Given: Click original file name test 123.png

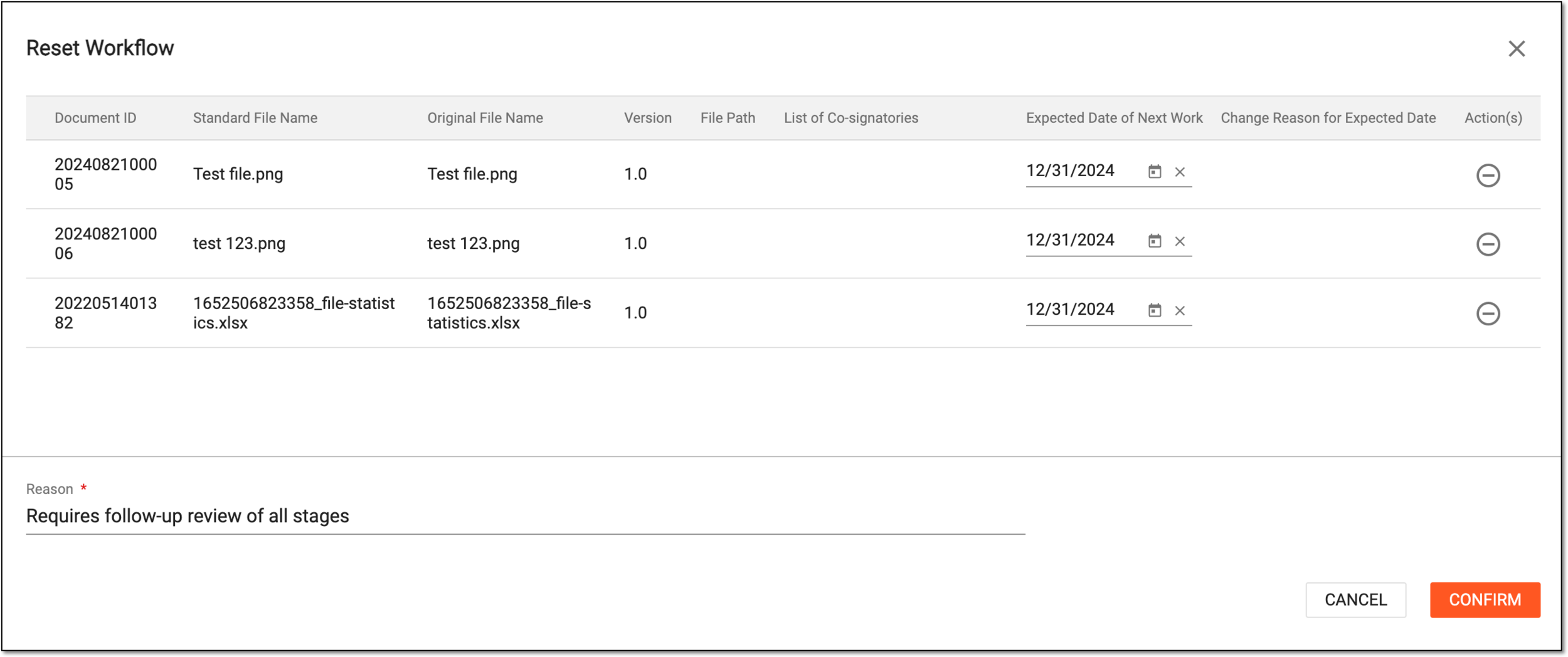Looking at the screenshot, I should (x=473, y=243).
